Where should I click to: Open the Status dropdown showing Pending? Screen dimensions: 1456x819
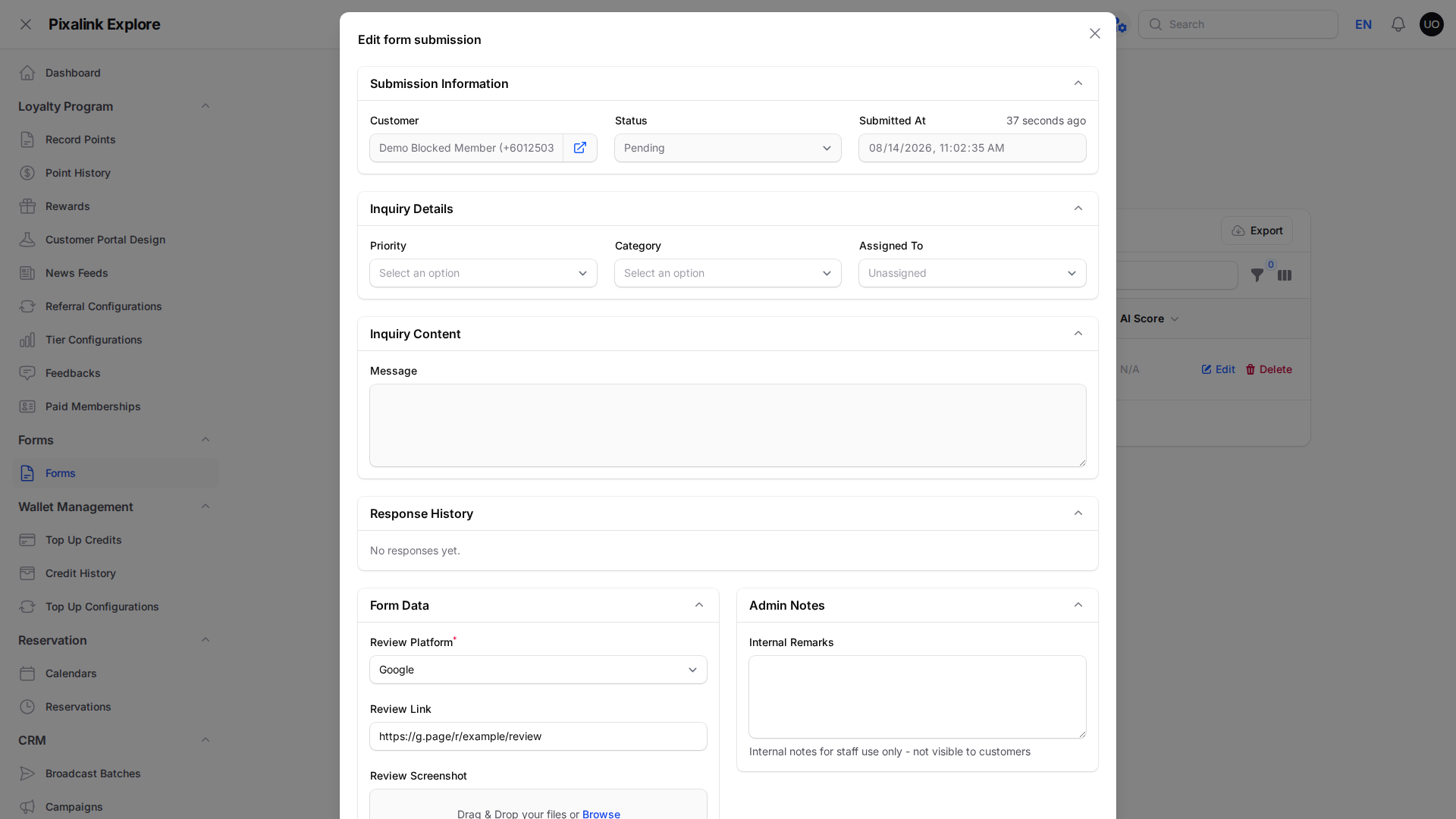click(x=727, y=148)
